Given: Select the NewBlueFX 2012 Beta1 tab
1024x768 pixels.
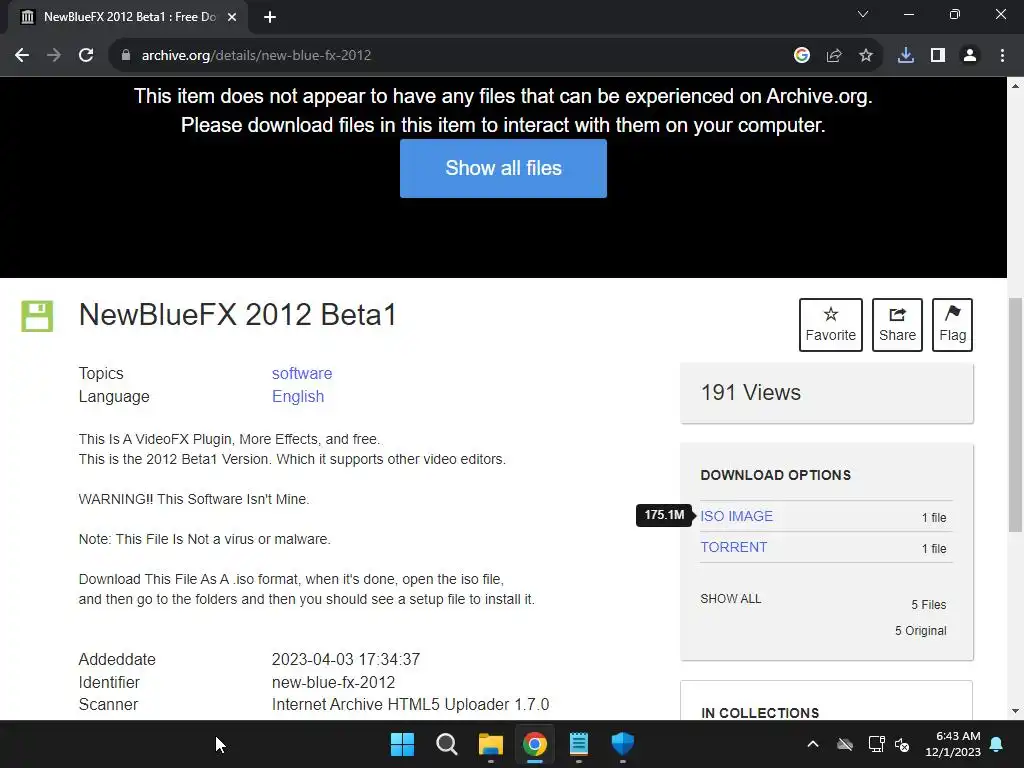Looking at the screenshot, I should pyautogui.click(x=129, y=17).
